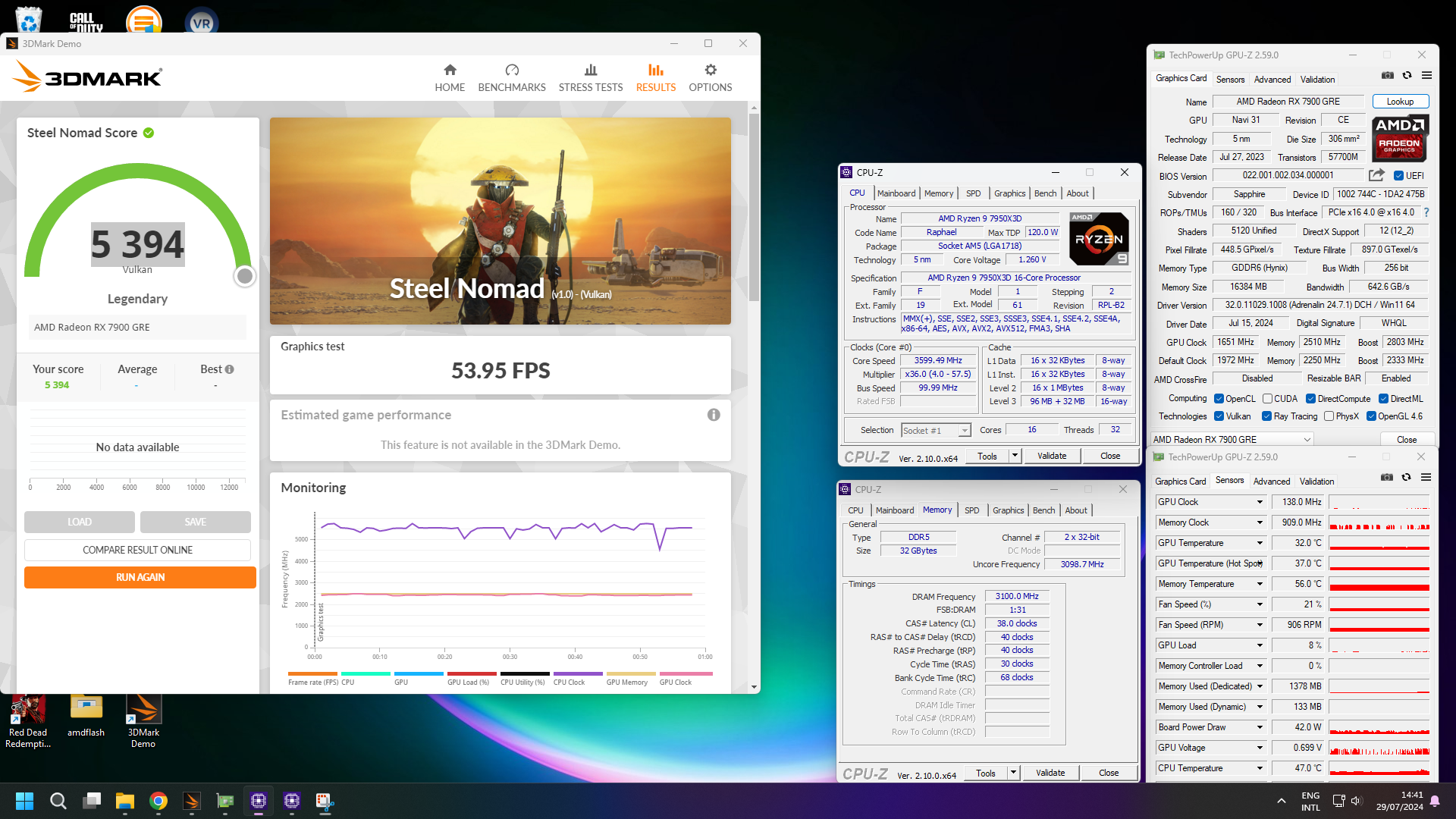Open the GPU Clock sensor dropdown

pos(1260,502)
